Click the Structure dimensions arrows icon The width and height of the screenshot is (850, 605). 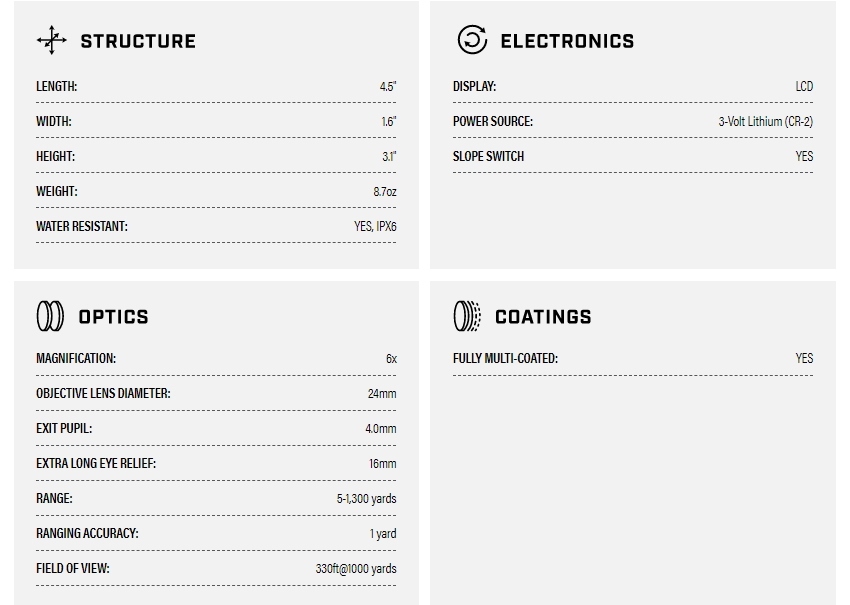pyautogui.click(x=52, y=40)
